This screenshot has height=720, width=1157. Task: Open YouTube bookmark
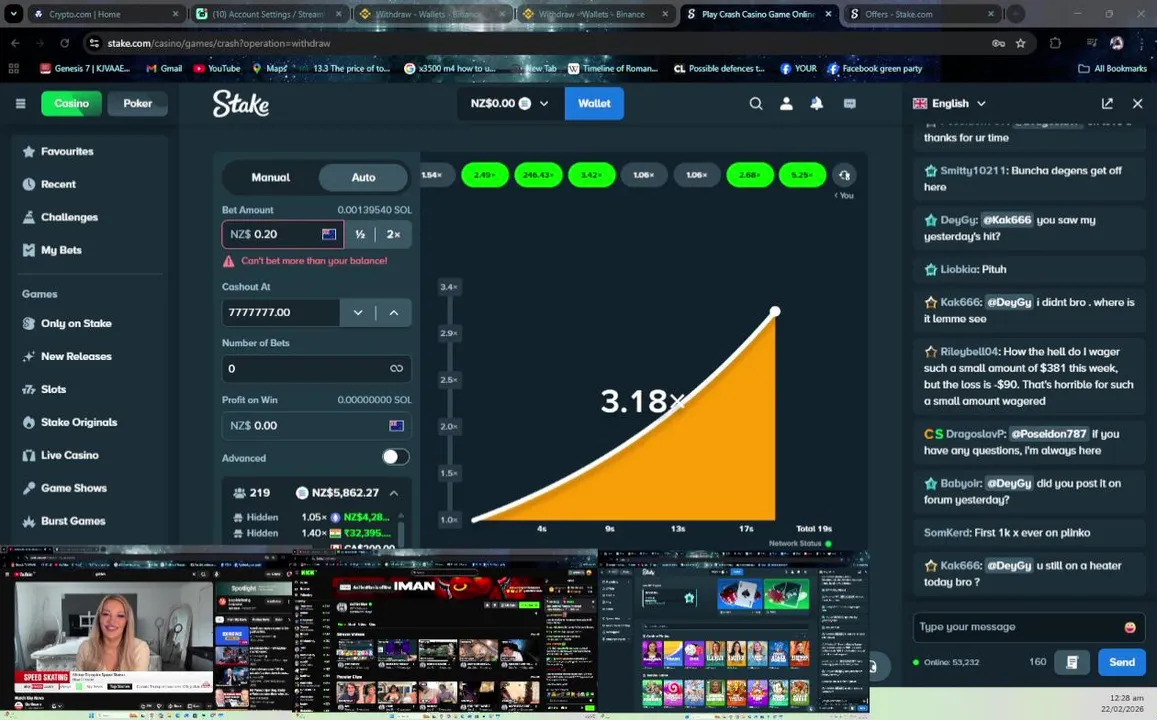pyautogui.click(x=217, y=69)
